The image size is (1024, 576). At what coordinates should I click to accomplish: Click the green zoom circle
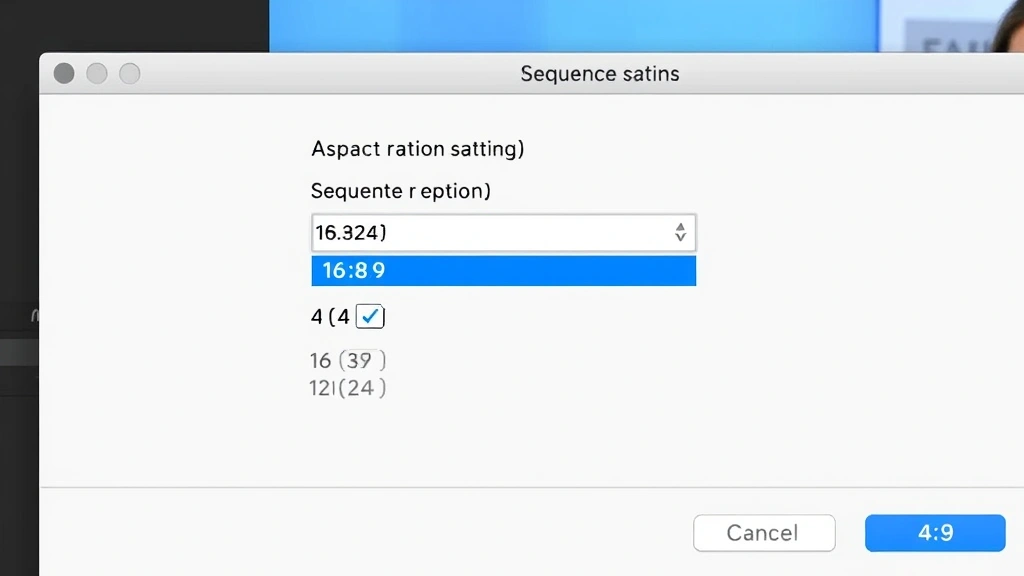coord(130,73)
